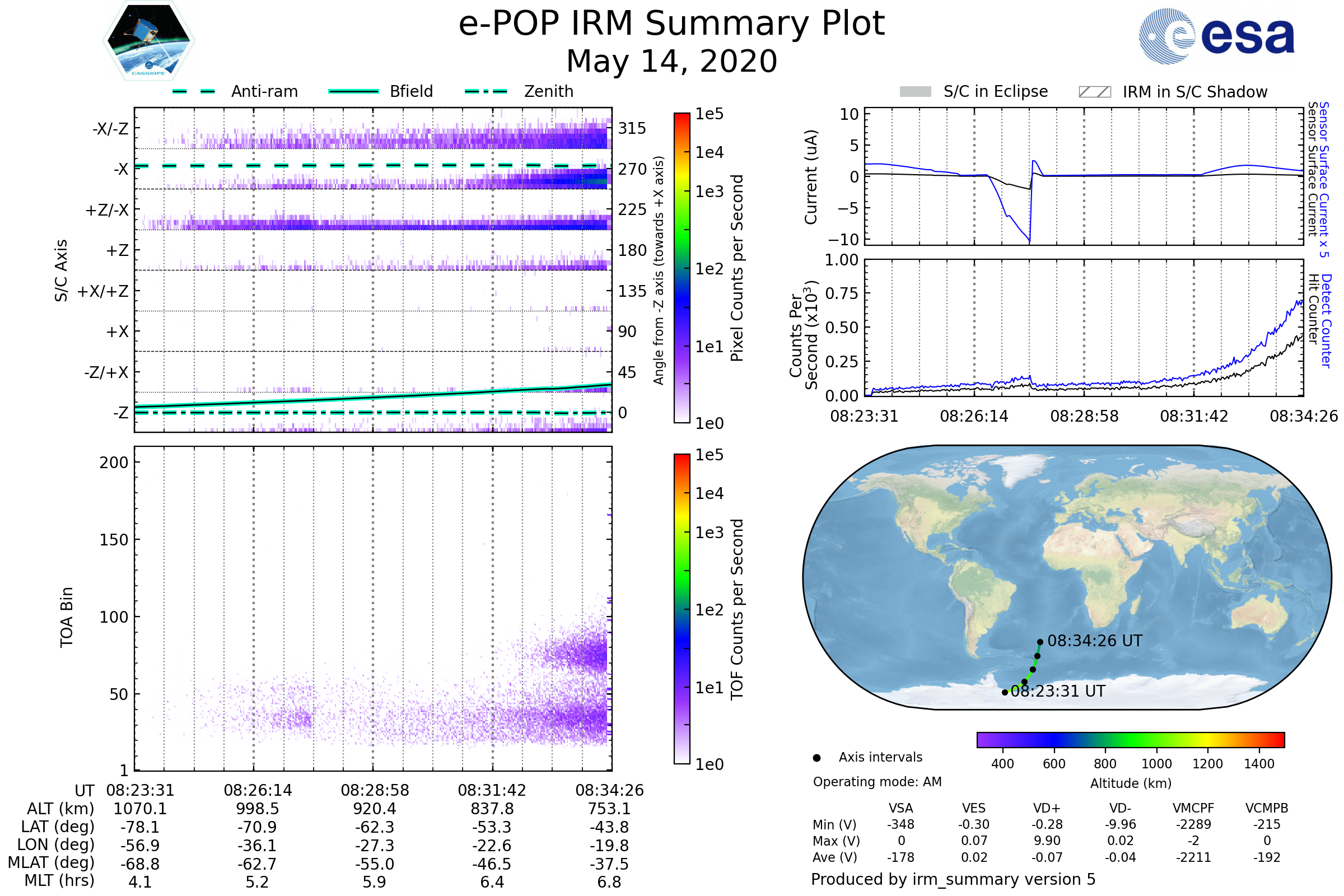The image size is (1344, 896).
Task: Click the Pixel Counts per Second colorbar
Action: (x=682, y=268)
